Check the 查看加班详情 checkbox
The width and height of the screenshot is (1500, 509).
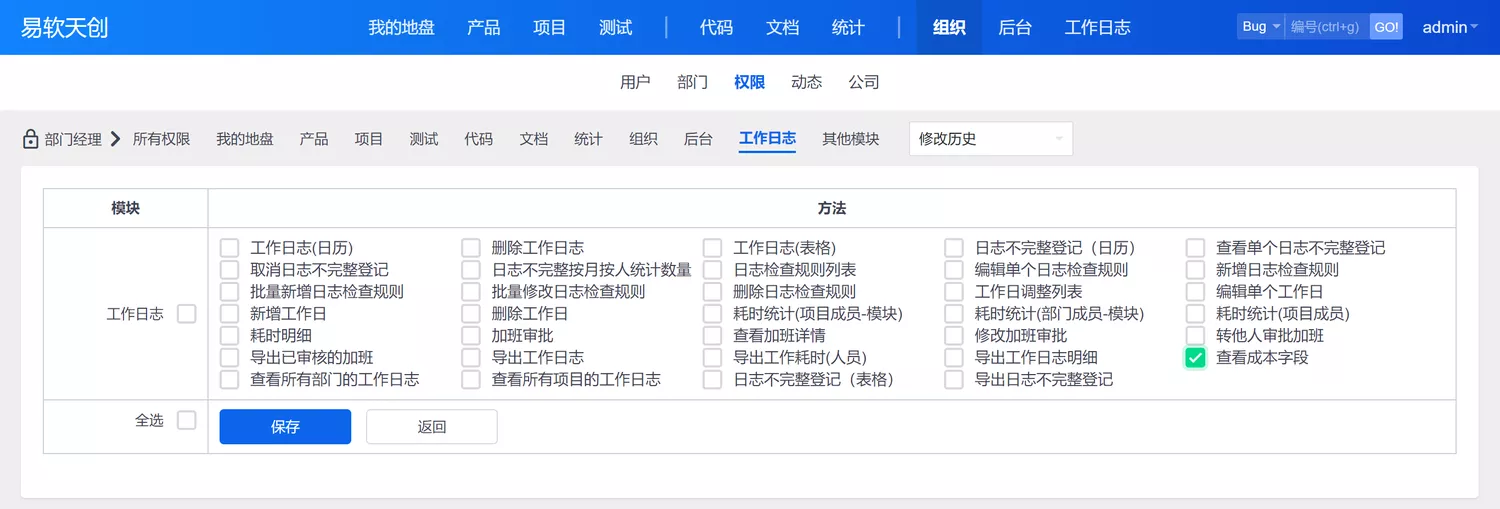pyautogui.click(x=712, y=336)
